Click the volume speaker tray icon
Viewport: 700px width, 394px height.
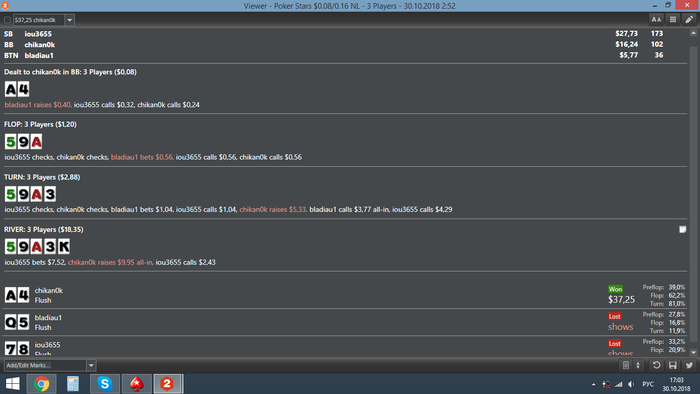pos(631,384)
